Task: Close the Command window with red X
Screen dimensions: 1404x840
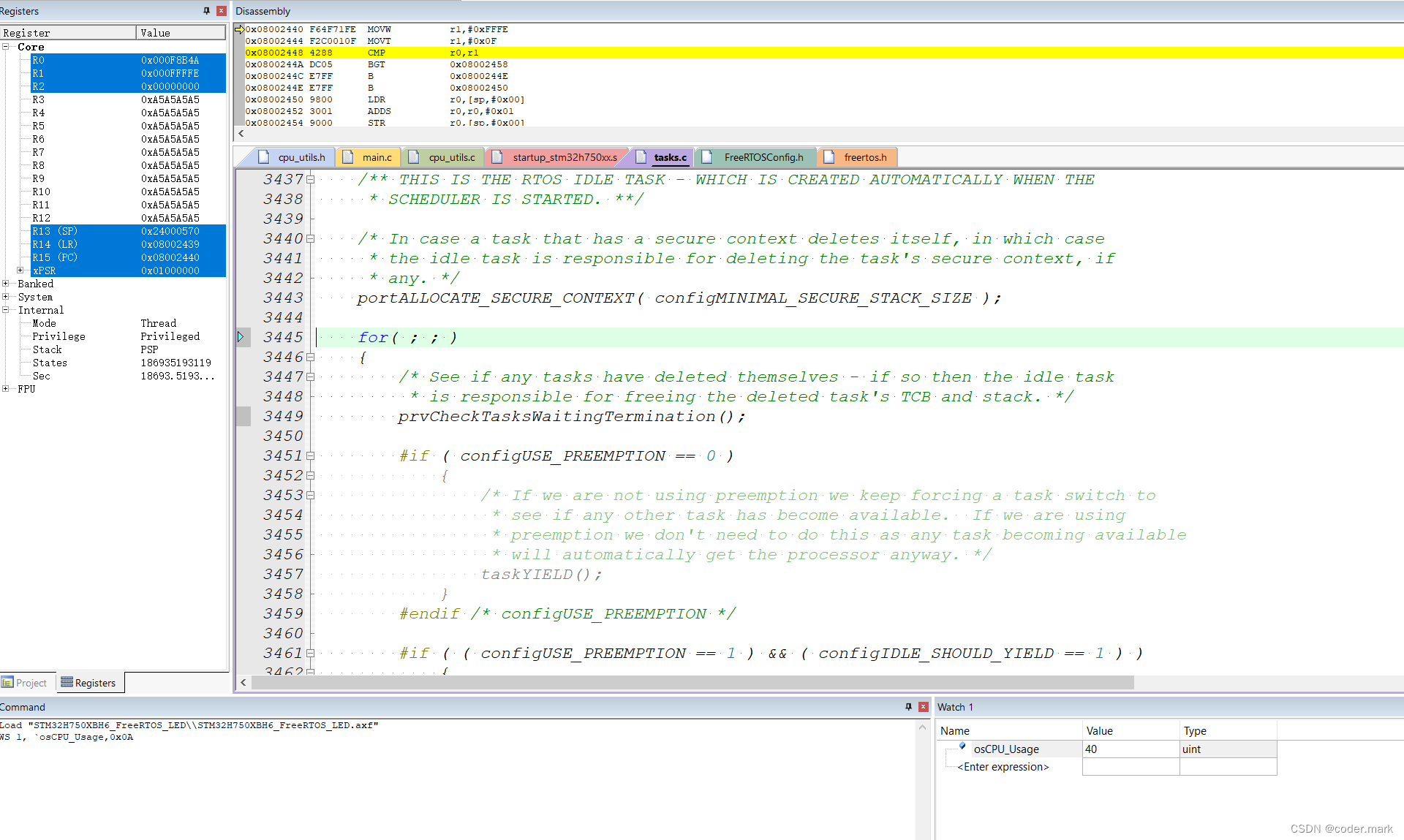Action: 923,707
